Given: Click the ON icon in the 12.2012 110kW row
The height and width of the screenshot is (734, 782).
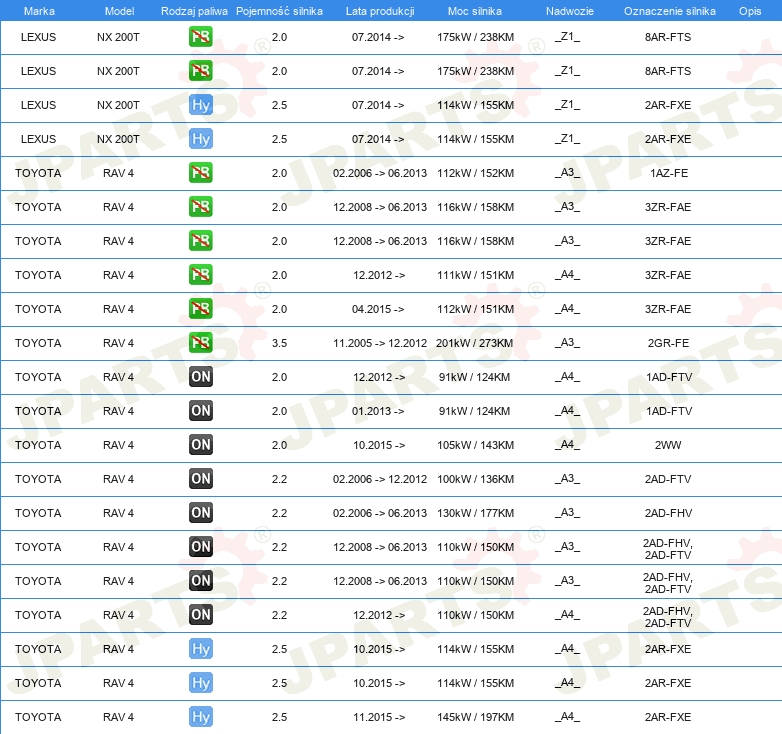Looking at the screenshot, I should point(201,615).
